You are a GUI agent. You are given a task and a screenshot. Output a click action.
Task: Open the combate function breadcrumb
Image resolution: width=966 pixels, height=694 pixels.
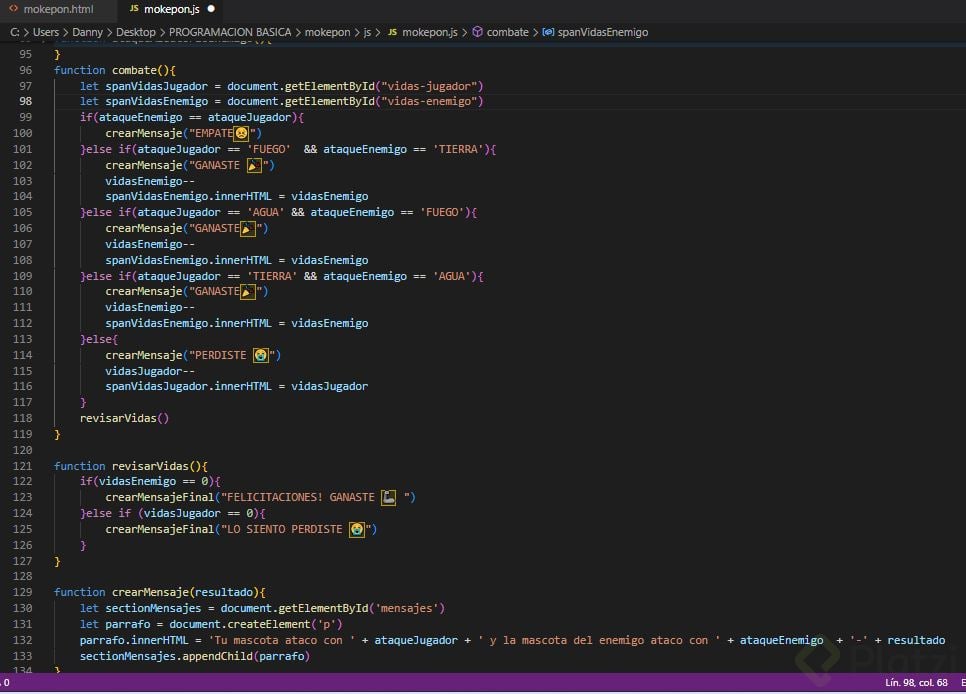tap(508, 32)
